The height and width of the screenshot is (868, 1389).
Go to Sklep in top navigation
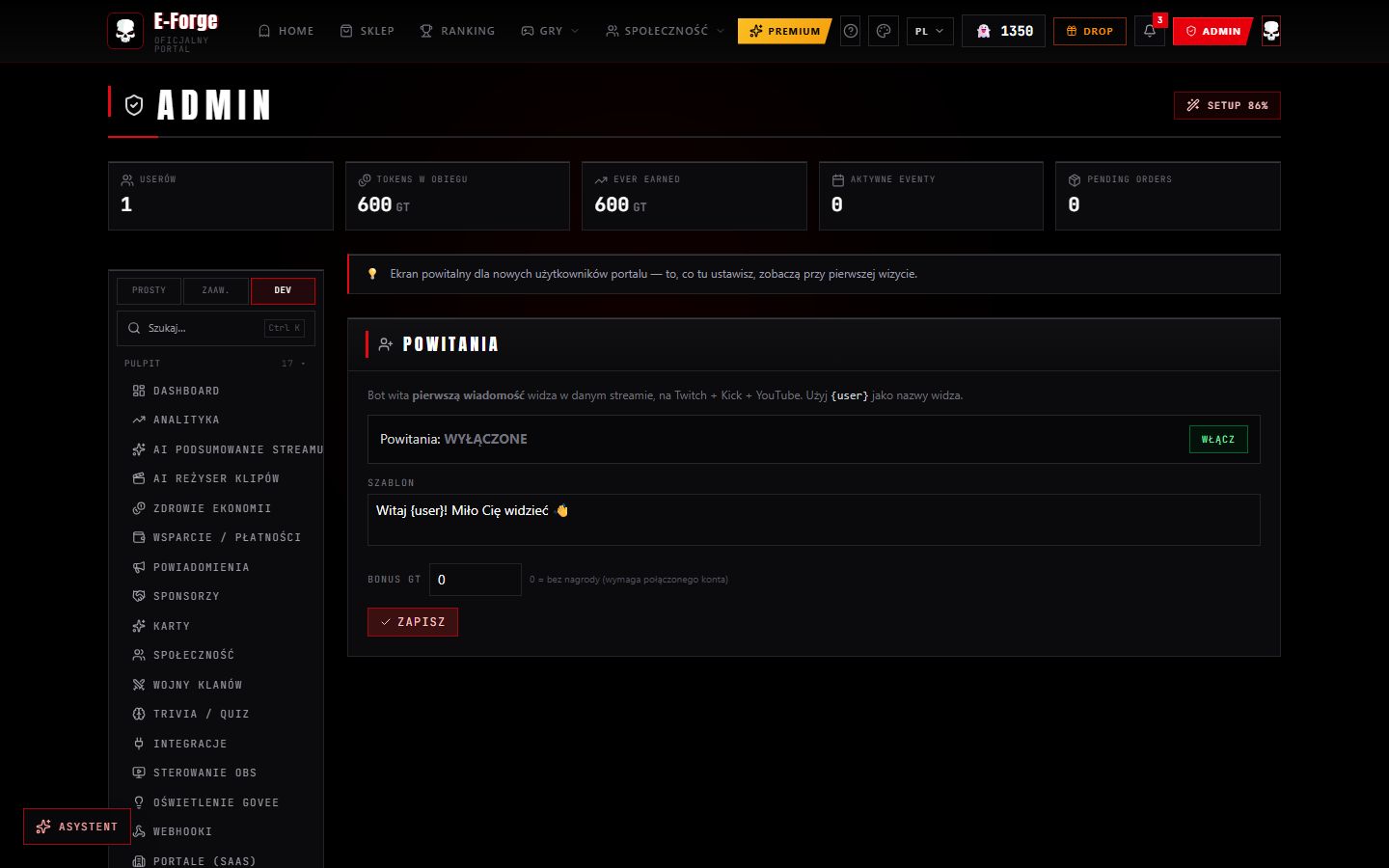(x=368, y=31)
